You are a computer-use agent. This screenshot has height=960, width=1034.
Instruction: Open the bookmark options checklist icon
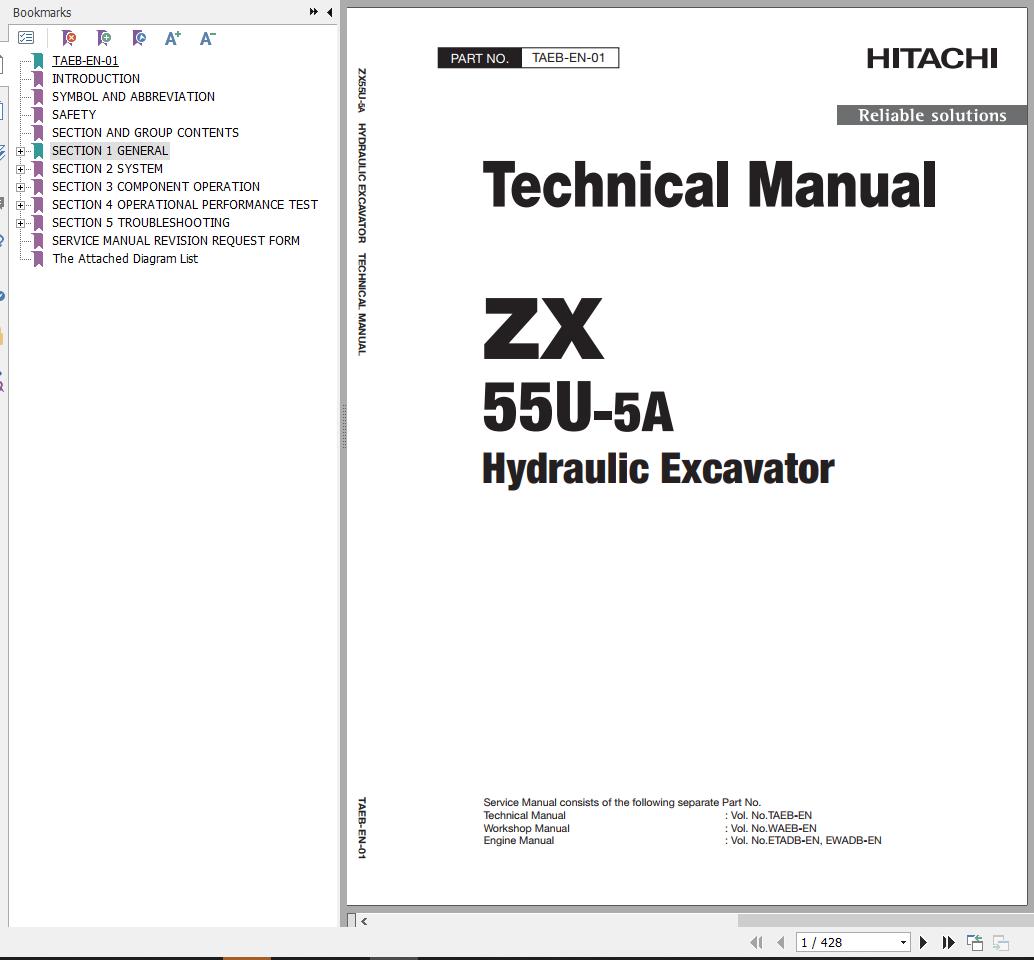tap(26, 38)
